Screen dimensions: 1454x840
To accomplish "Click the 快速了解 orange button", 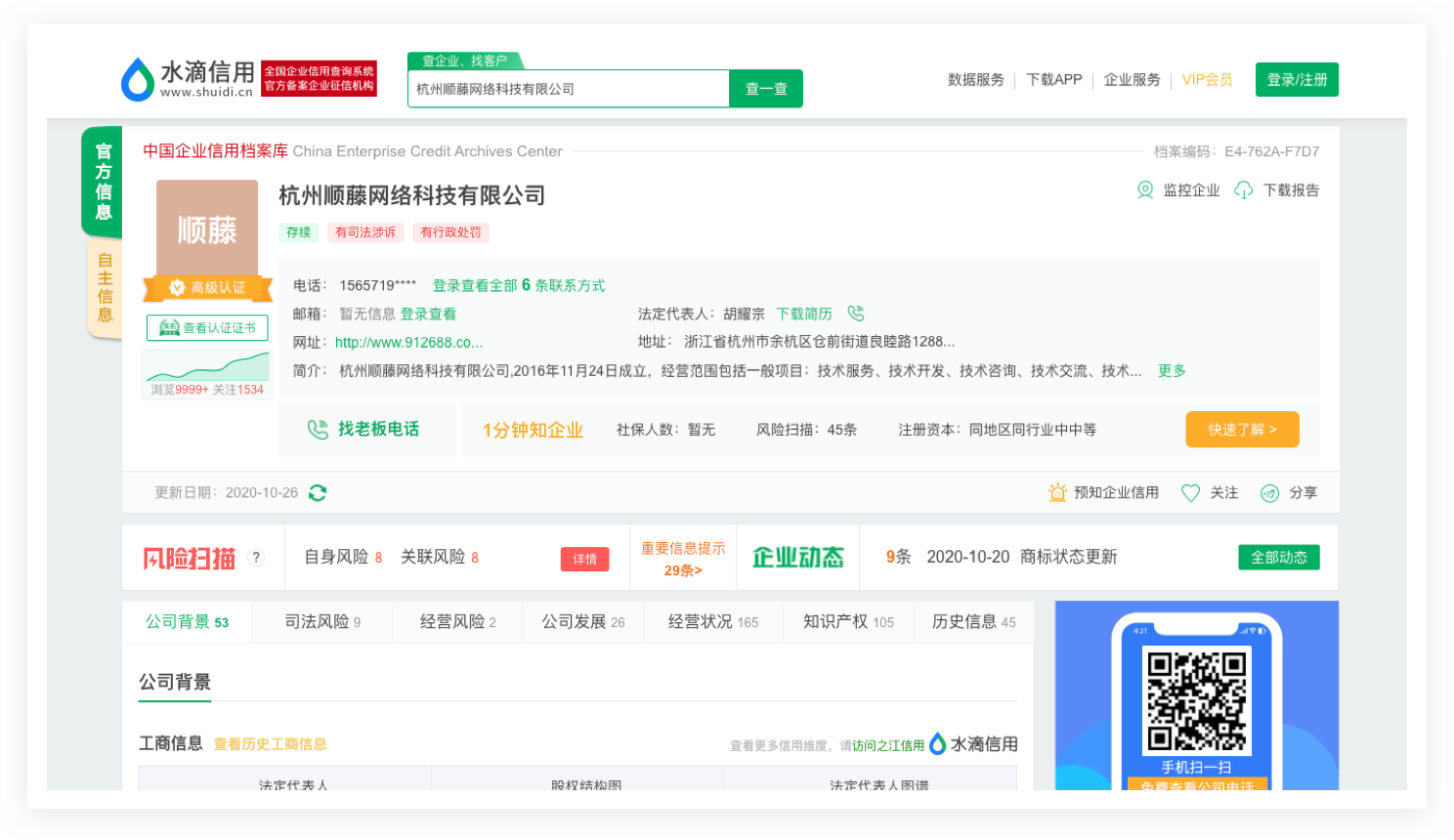I will click(1242, 430).
